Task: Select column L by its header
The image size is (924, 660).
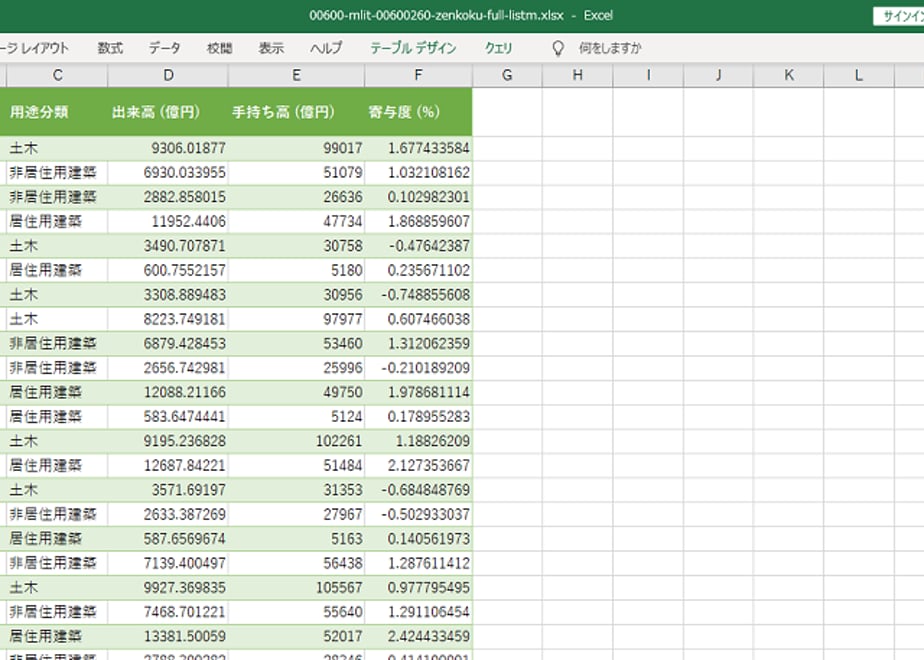Action: tap(859, 75)
